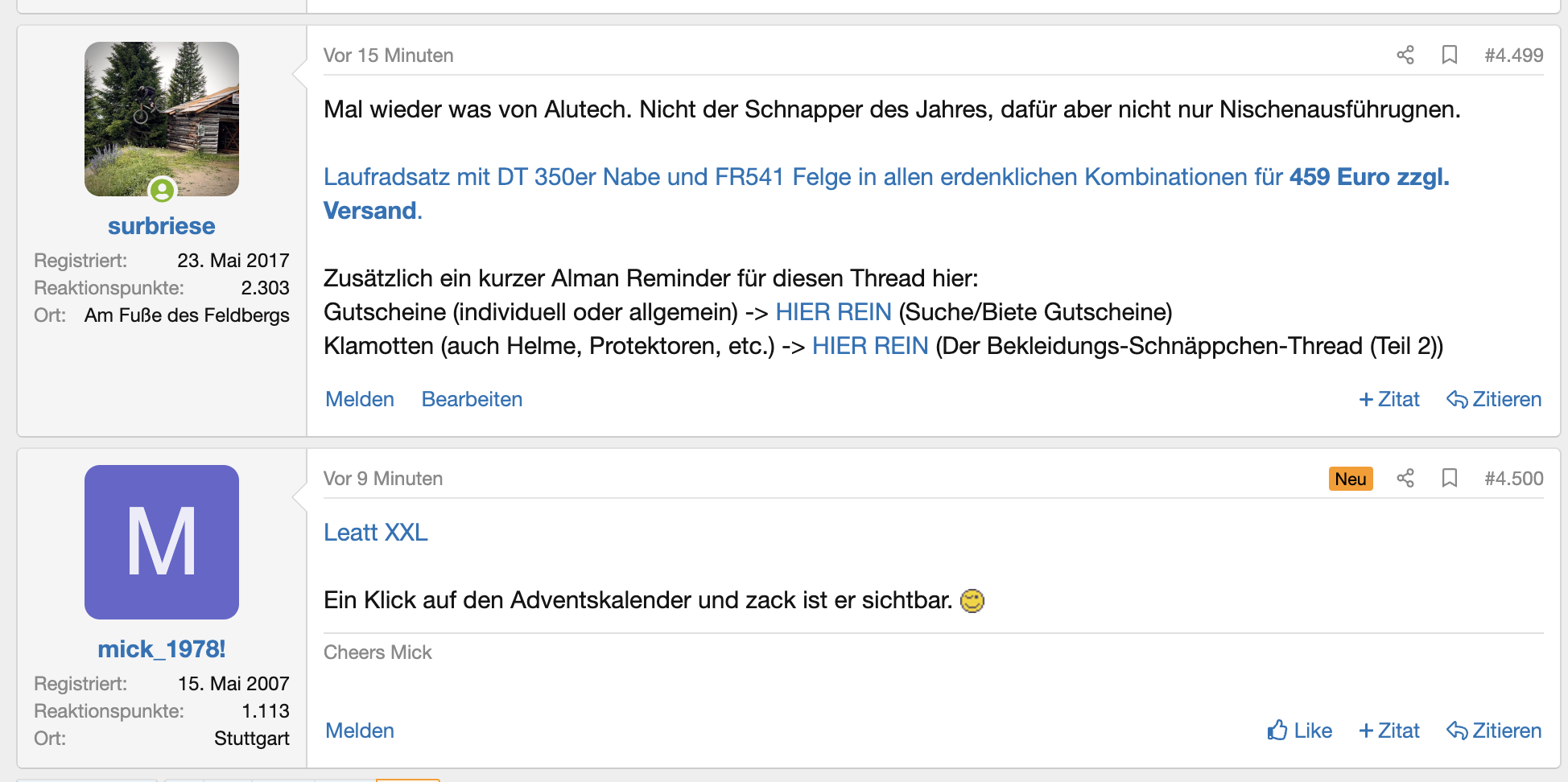The height and width of the screenshot is (782, 1568).
Task: Report mick_1978!'s post with Melden
Action: [360, 731]
